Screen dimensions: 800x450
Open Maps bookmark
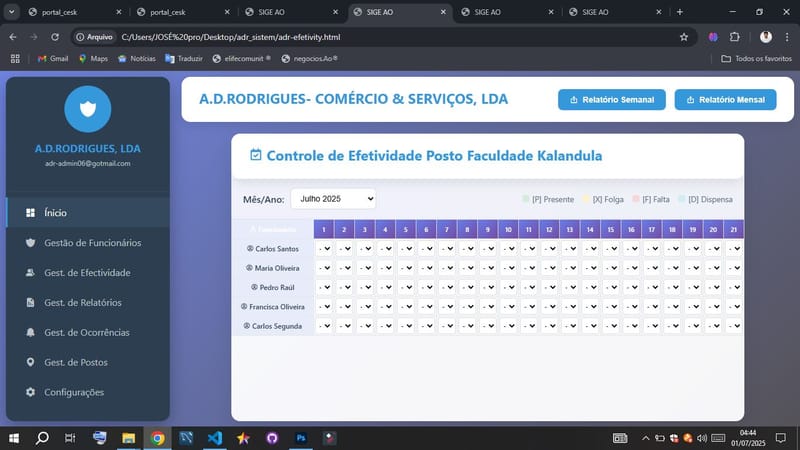93,59
